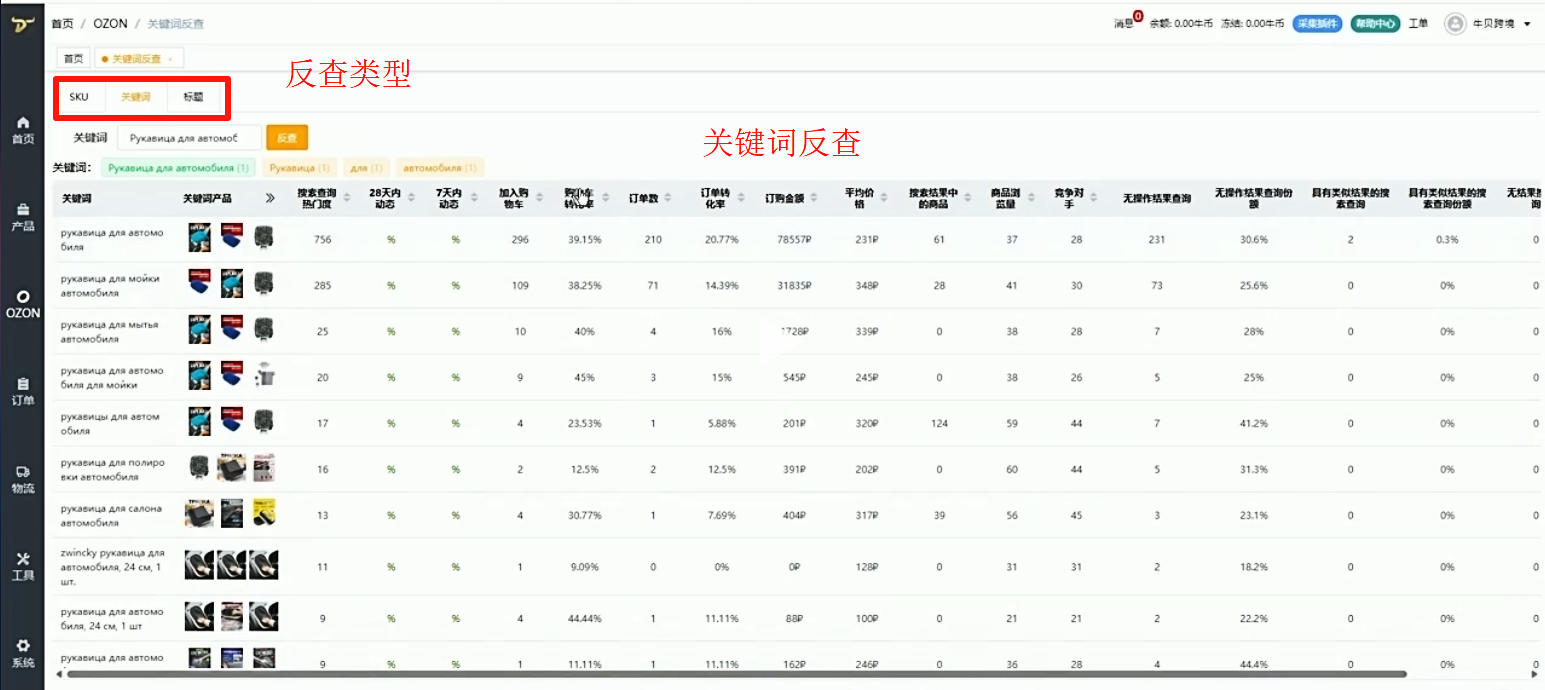Select the green Рукавица для автомобиля keyword tag
The image size is (1545, 690).
click(179, 168)
